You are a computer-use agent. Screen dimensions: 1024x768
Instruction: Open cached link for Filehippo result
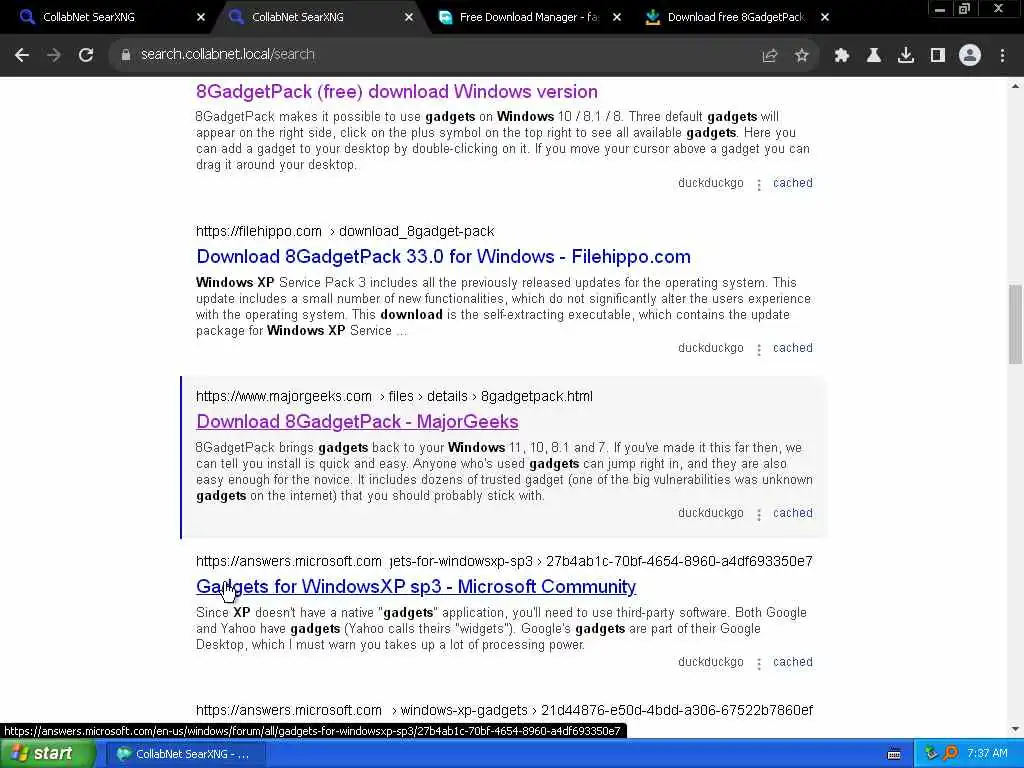(x=793, y=348)
